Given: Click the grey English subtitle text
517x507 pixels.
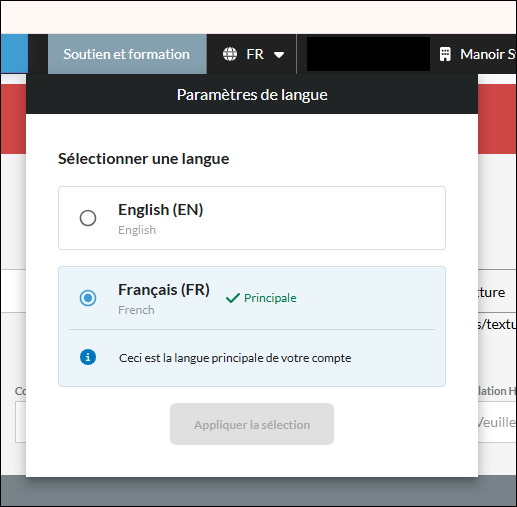Looking at the screenshot, I should (x=137, y=230).
